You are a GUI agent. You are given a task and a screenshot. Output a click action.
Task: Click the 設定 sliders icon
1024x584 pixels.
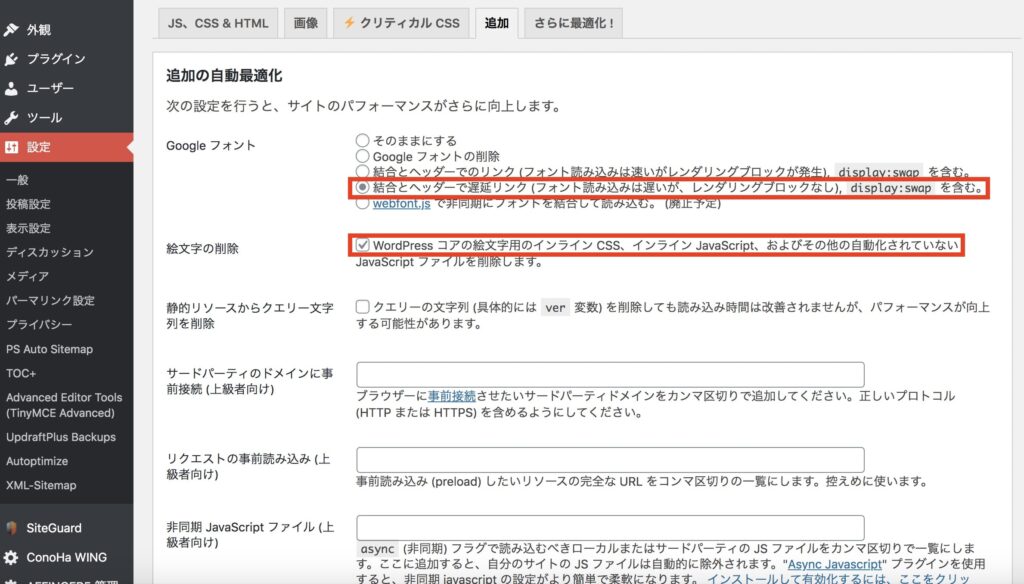click(x=11, y=147)
